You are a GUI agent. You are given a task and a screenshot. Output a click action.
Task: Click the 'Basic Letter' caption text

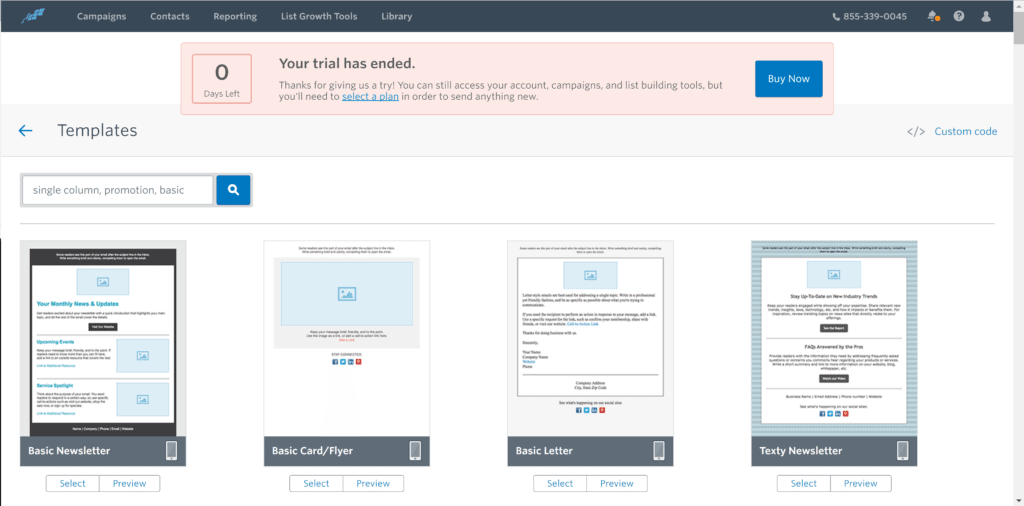pyautogui.click(x=544, y=451)
